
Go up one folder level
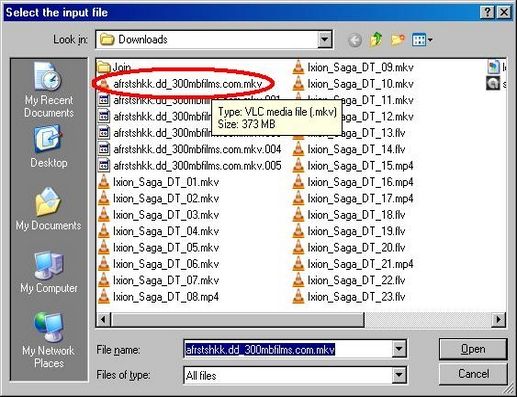pyautogui.click(x=376, y=40)
